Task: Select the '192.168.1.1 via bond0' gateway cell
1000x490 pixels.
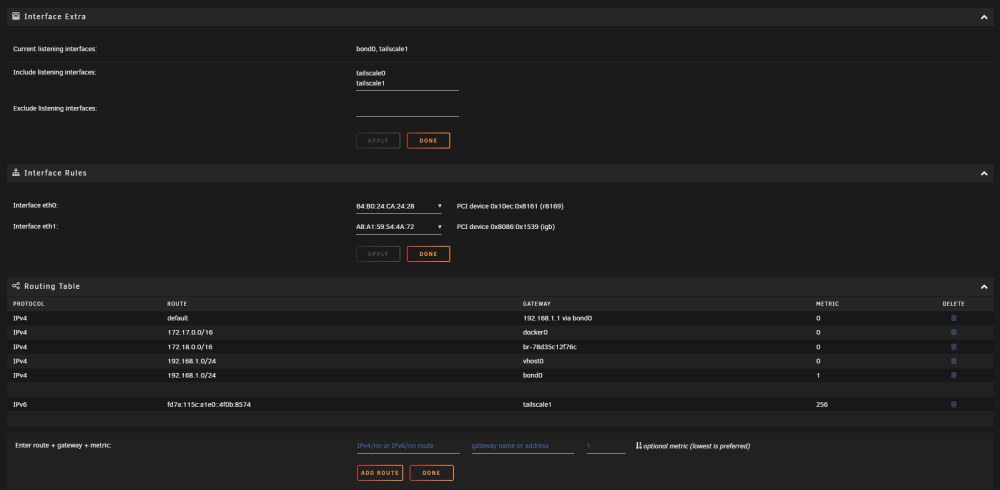Action: coord(557,318)
